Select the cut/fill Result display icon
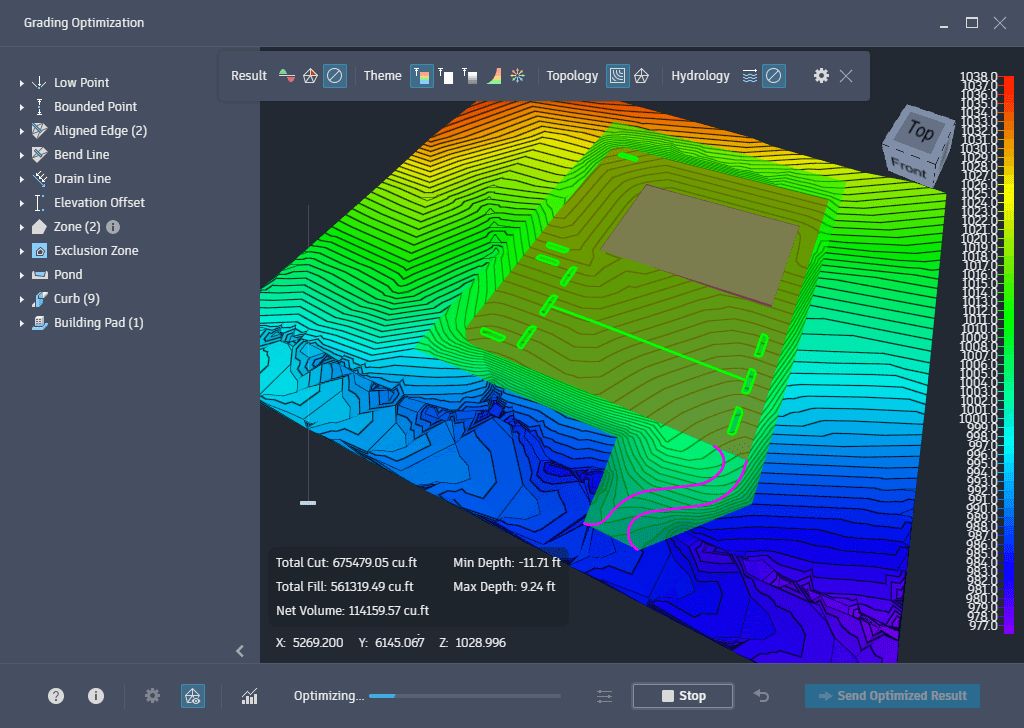The height and width of the screenshot is (728, 1024). 287,76
